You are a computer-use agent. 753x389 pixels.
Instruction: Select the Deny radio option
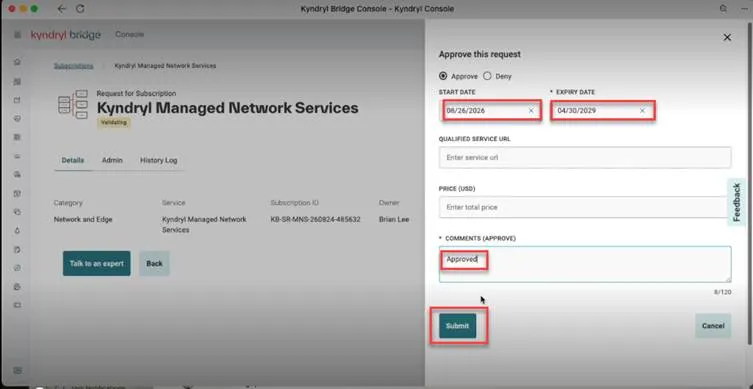pyautogui.click(x=487, y=76)
